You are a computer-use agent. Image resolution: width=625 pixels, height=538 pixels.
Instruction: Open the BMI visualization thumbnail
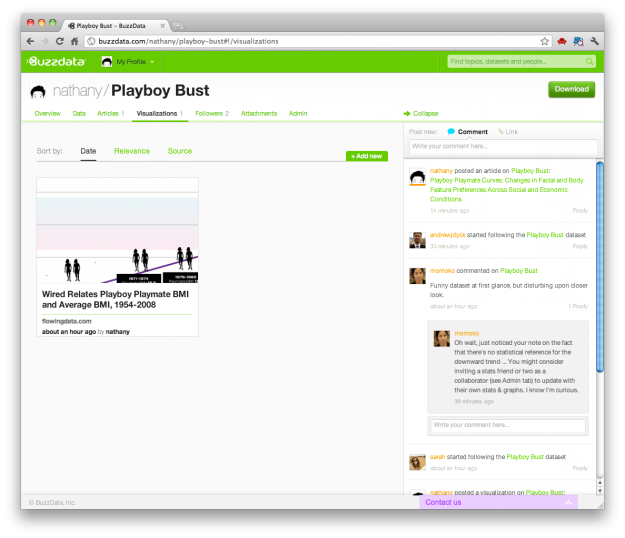117,230
